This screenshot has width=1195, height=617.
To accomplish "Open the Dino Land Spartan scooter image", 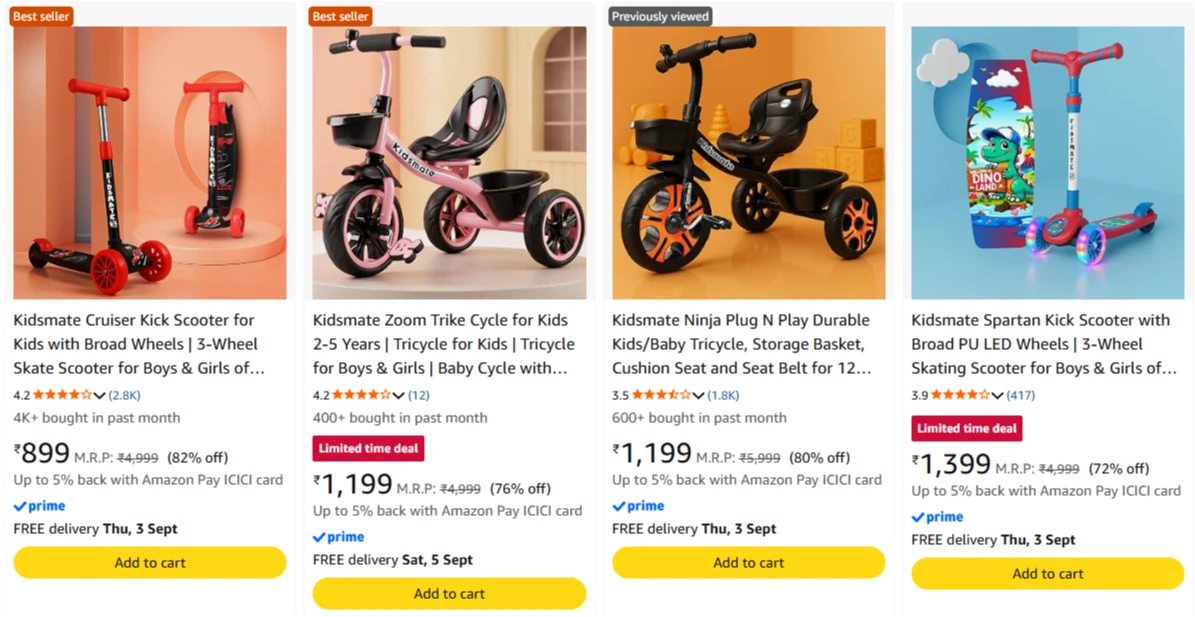I will pos(1048,163).
